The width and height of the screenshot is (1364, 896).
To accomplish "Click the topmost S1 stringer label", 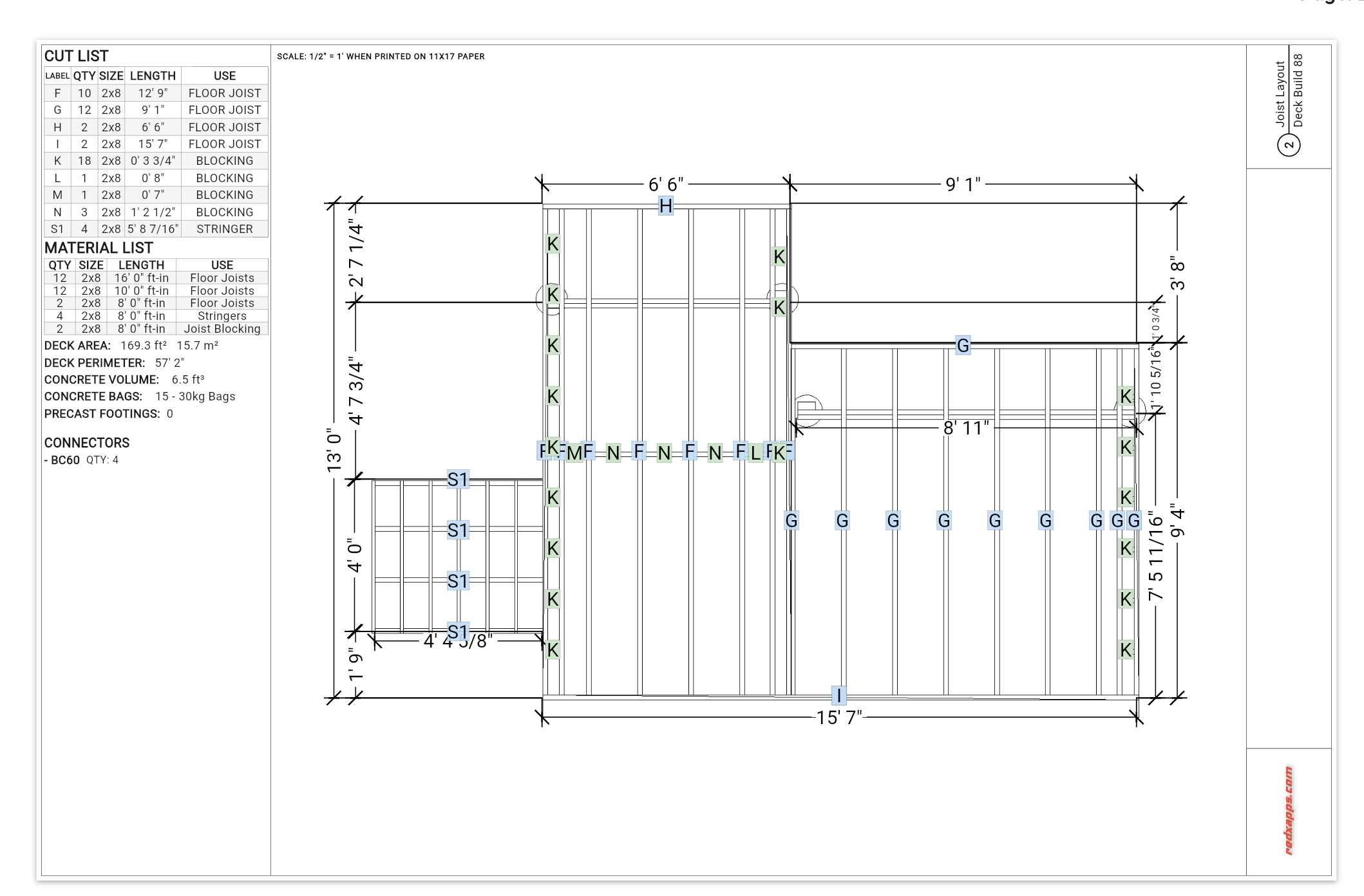I will tap(458, 480).
